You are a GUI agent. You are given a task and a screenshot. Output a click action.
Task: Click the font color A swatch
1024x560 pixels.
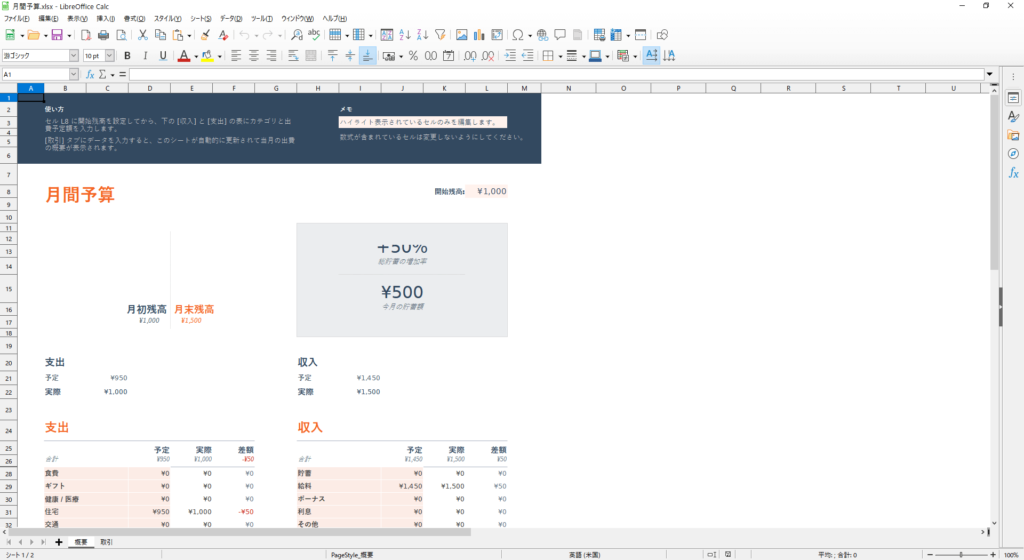tap(184, 56)
